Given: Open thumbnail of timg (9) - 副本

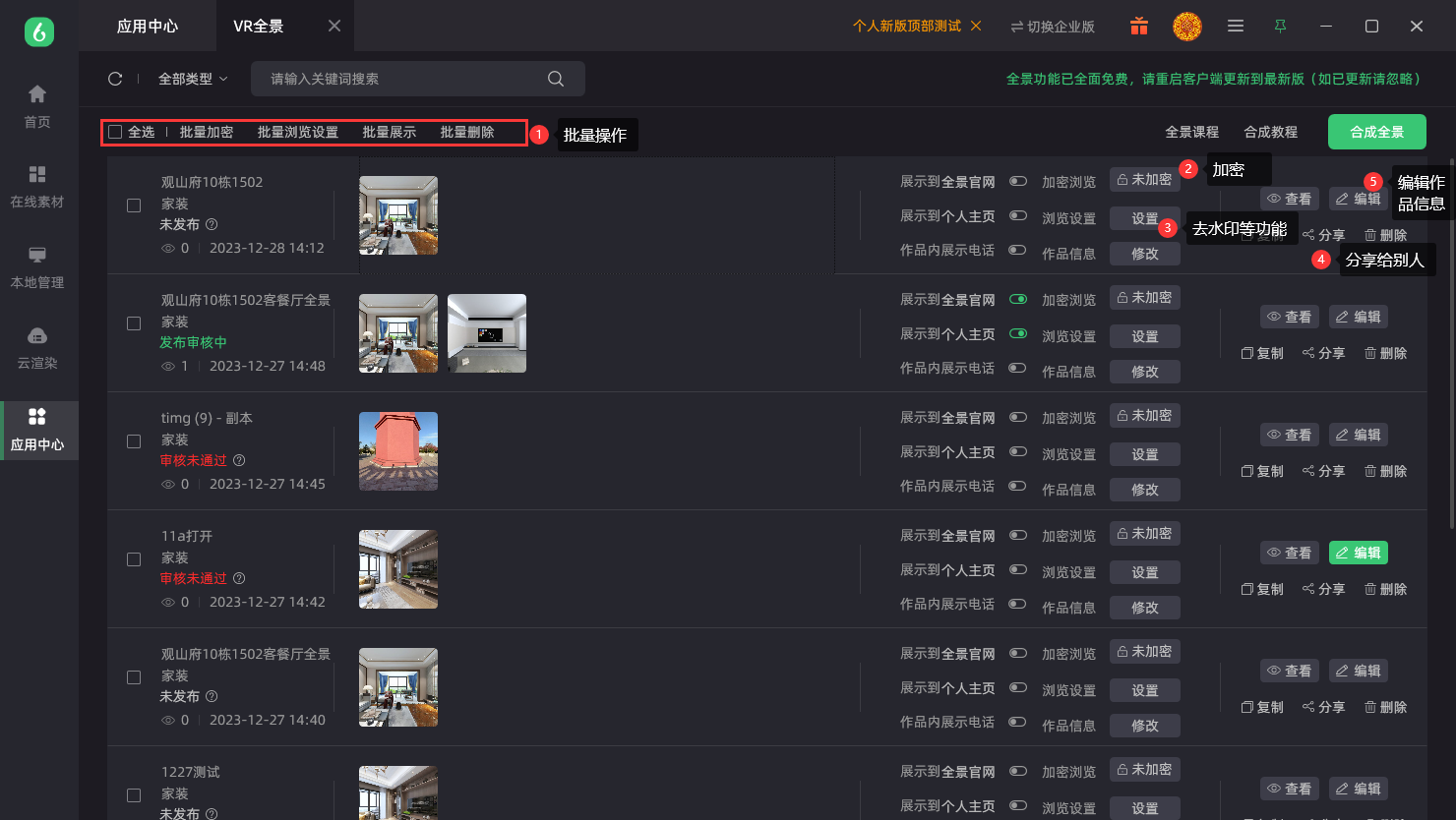Looking at the screenshot, I should 398,451.
